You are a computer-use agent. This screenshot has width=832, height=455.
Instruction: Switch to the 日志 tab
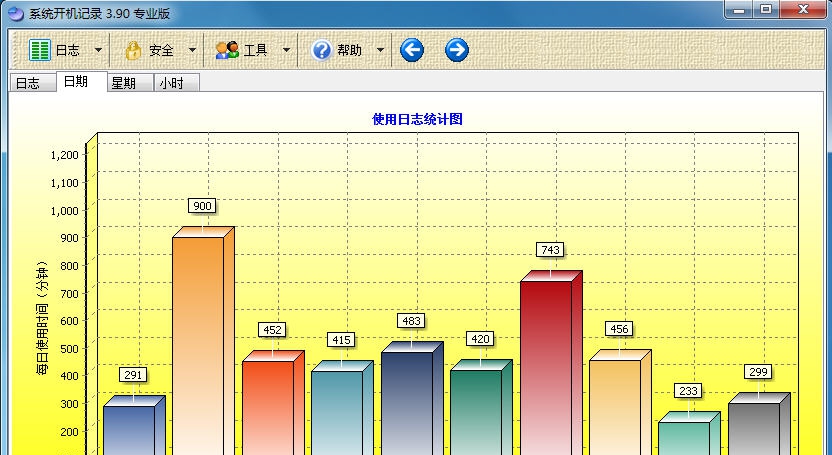click(32, 83)
